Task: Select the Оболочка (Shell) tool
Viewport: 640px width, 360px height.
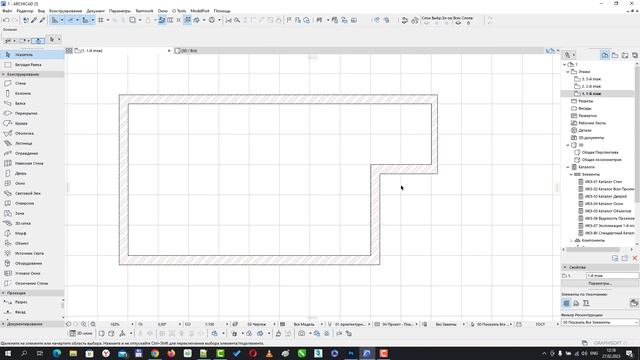Action: [x=32, y=133]
